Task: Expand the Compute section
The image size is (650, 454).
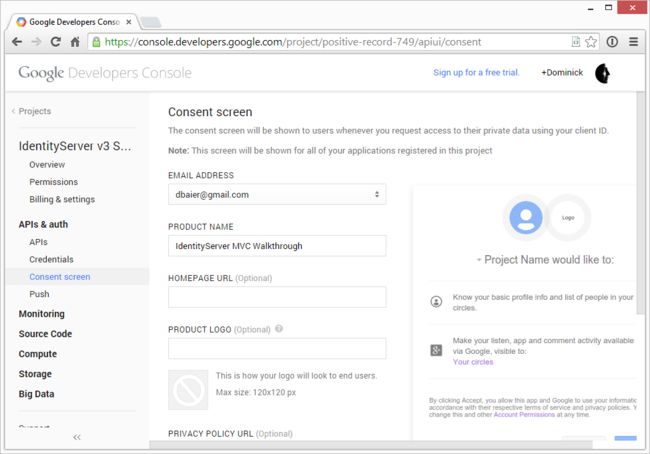Action: [x=38, y=354]
